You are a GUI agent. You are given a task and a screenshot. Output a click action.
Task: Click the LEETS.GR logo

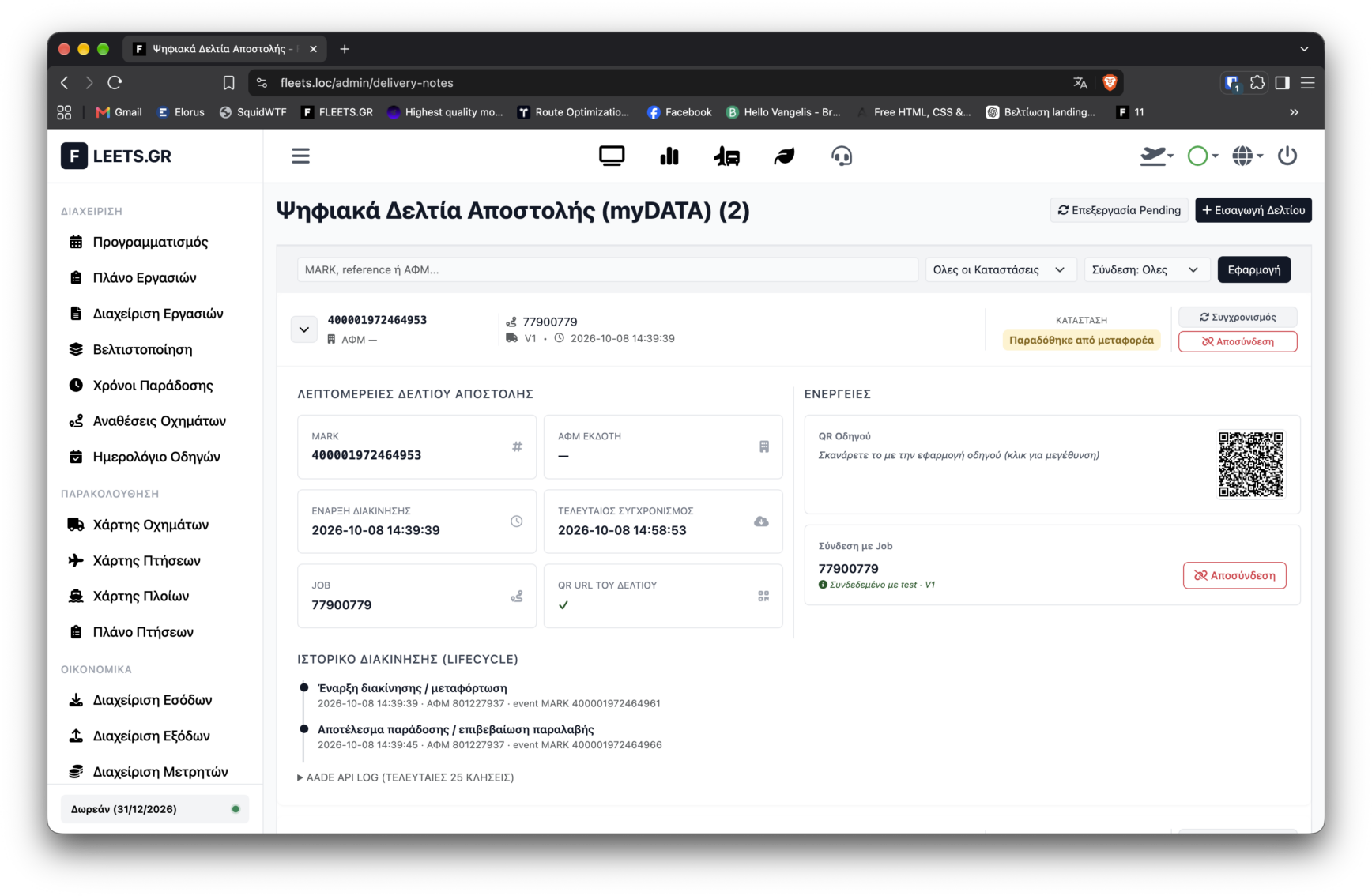click(x=116, y=156)
